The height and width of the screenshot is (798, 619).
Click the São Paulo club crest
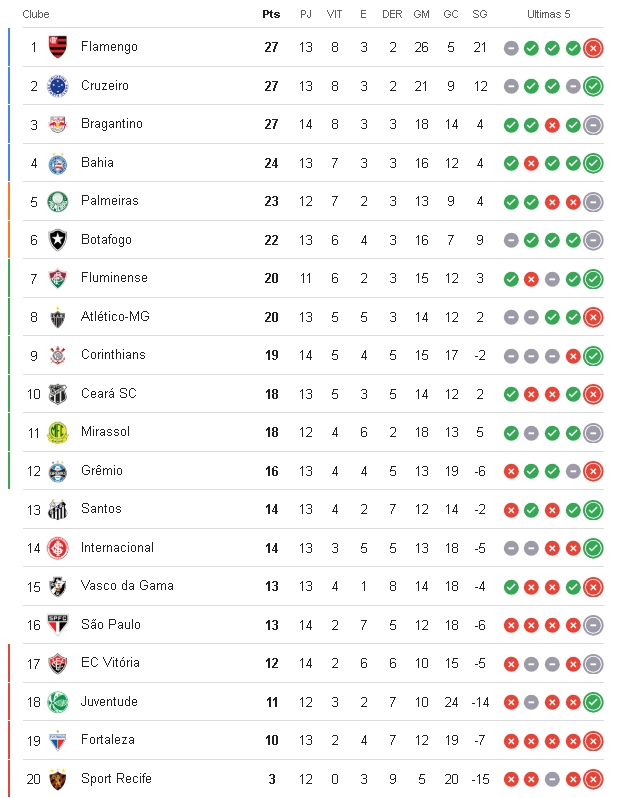pyautogui.click(x=58, y=624)
